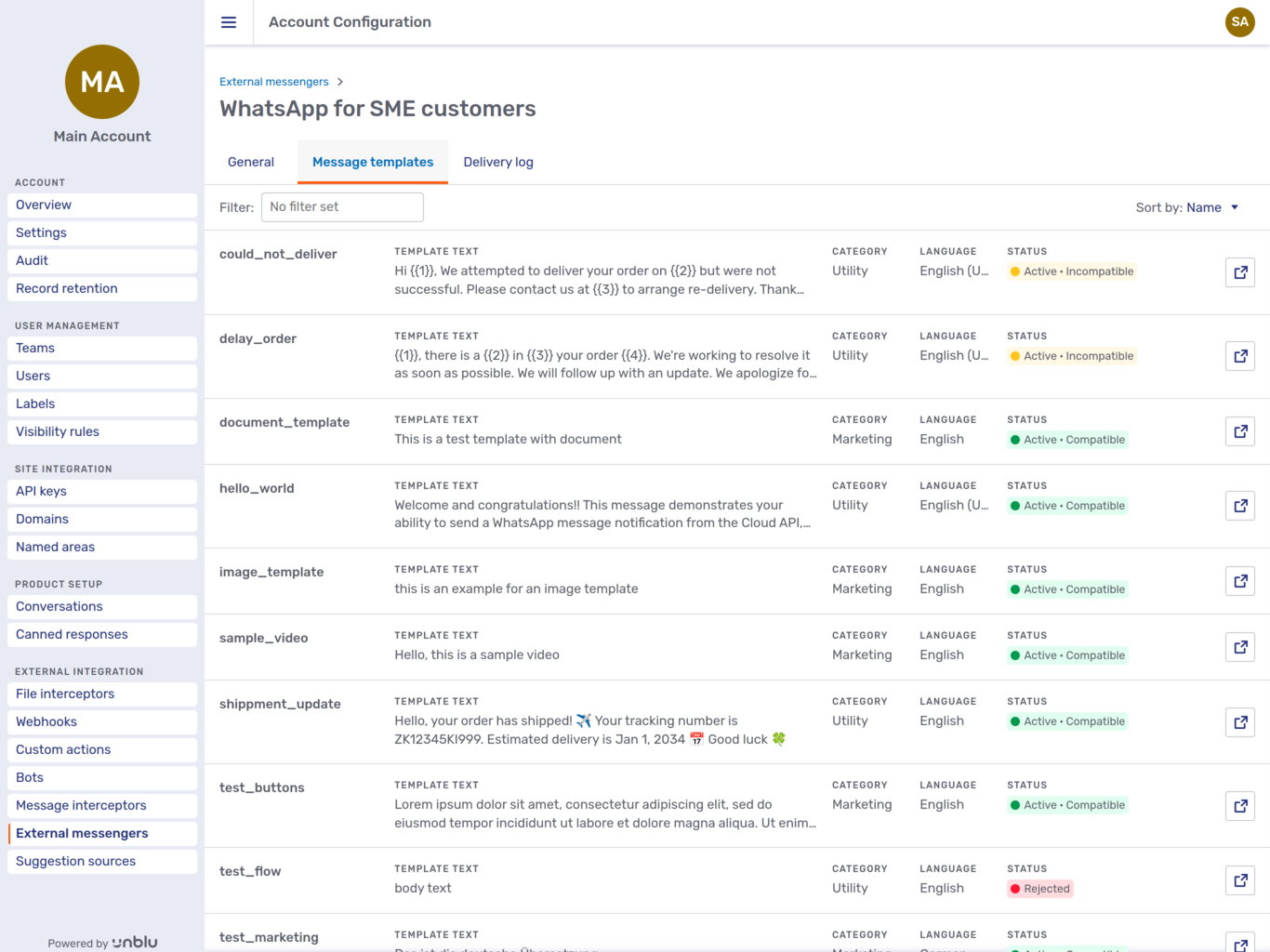
Task: Select Visibility rules in sidebar
Action: (x=58, y=431)
